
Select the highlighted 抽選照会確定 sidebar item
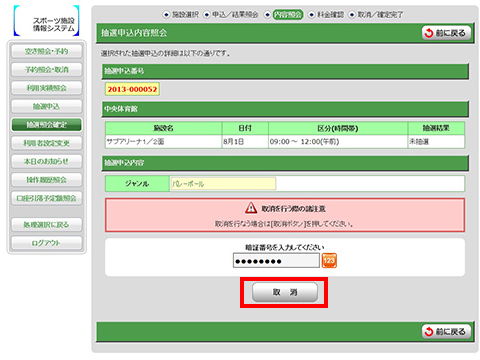click(x=47, y=125)
